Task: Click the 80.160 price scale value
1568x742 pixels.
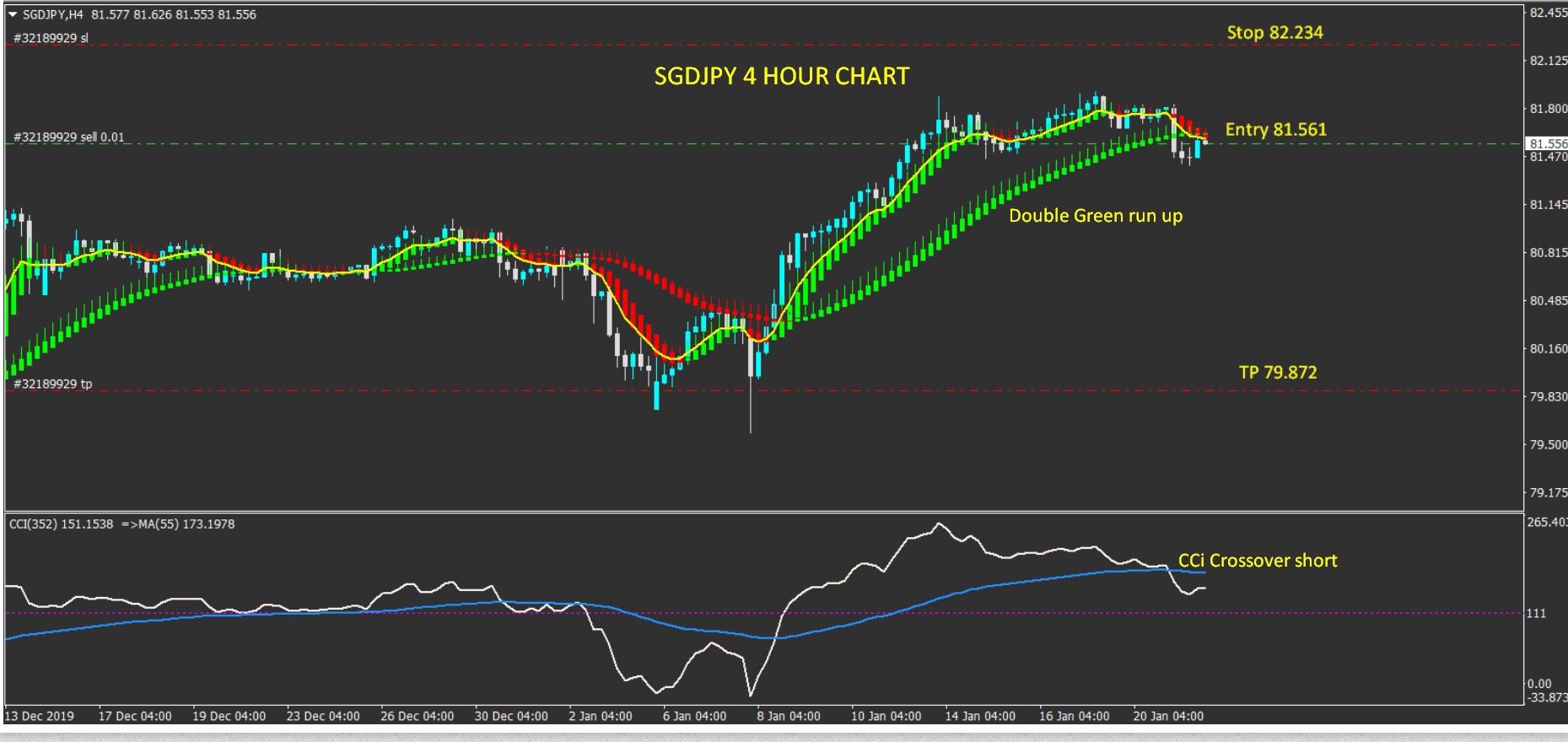Action: point(1548,349)
